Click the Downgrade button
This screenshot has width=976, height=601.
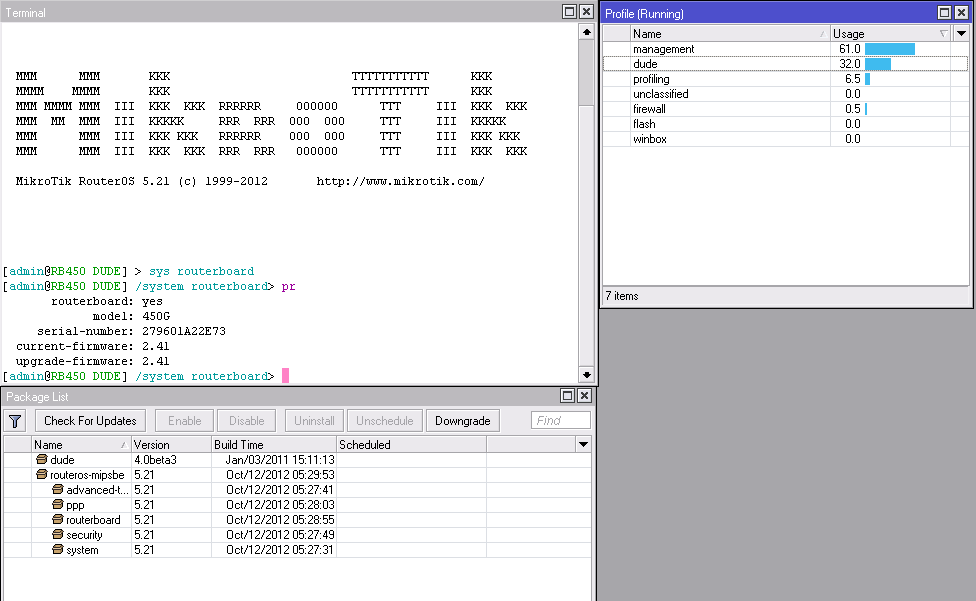point(462,421)
